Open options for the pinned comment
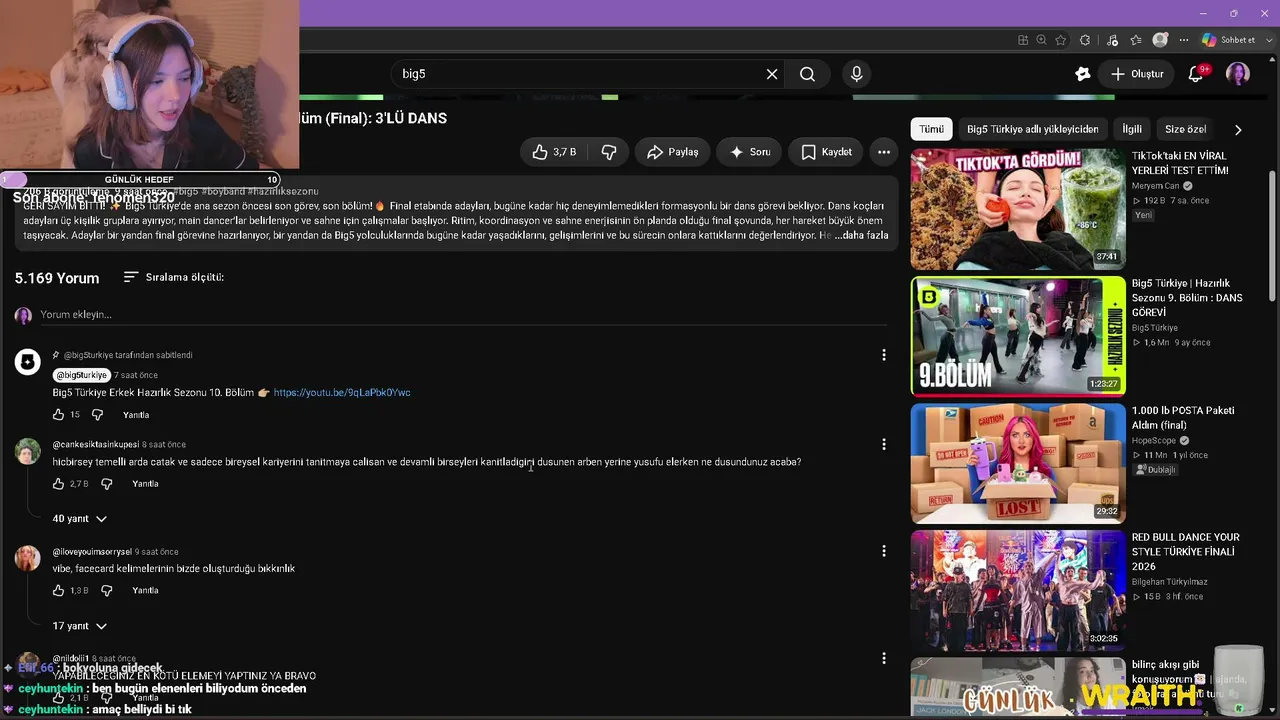Screen dimensions: 1280x720 [x=883, y=355]
